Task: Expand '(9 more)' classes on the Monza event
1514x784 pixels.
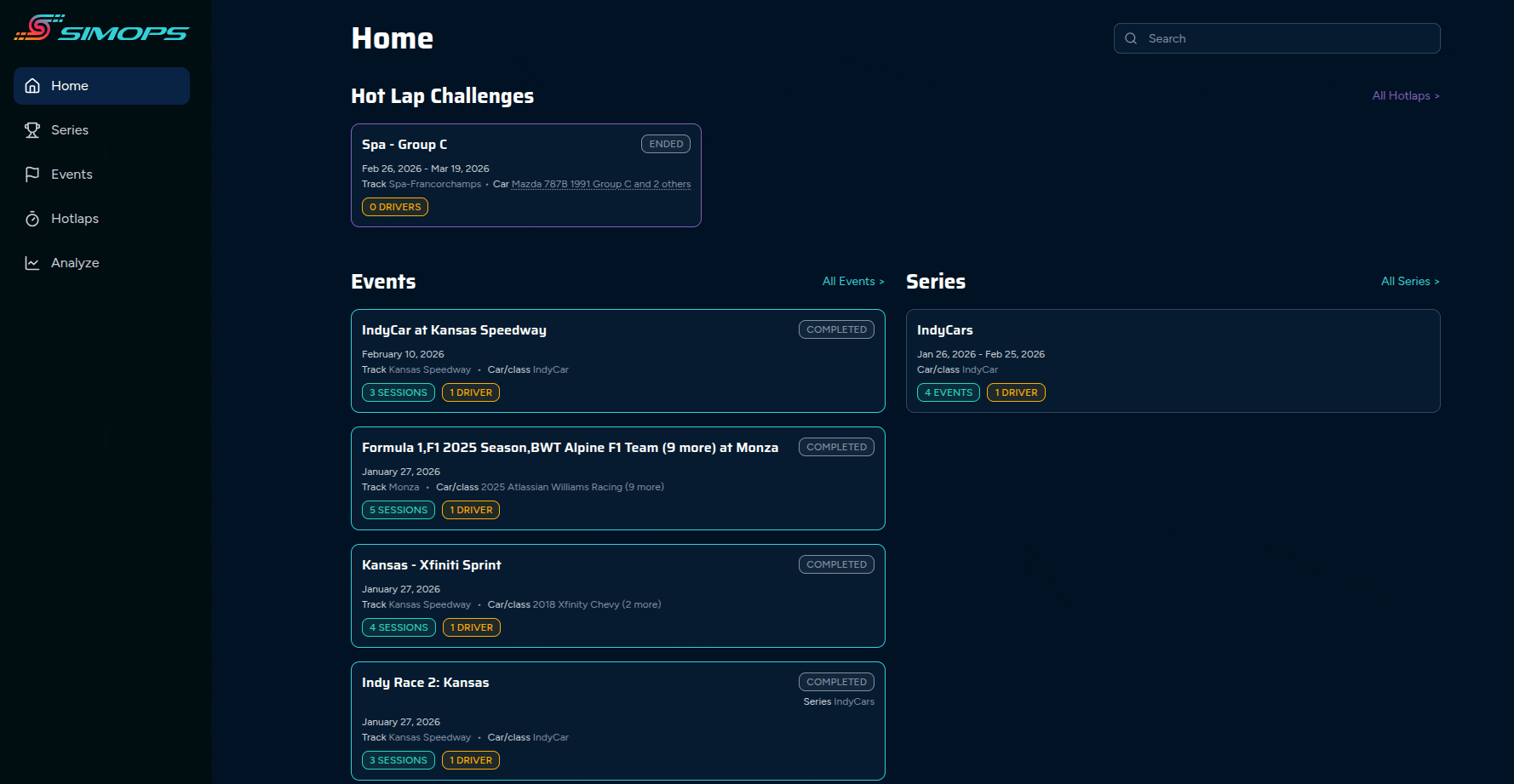Action: (644, 487)
